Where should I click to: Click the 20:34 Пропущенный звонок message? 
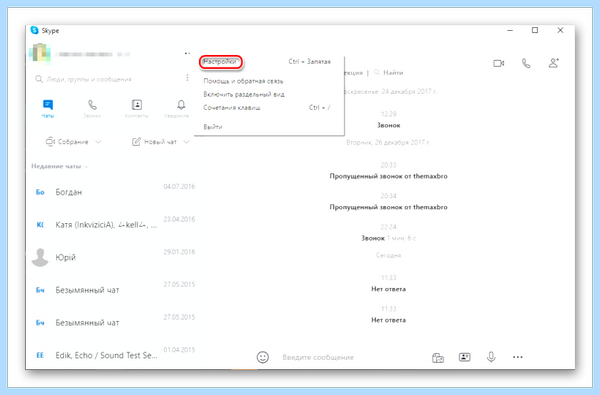coord(388,207)
